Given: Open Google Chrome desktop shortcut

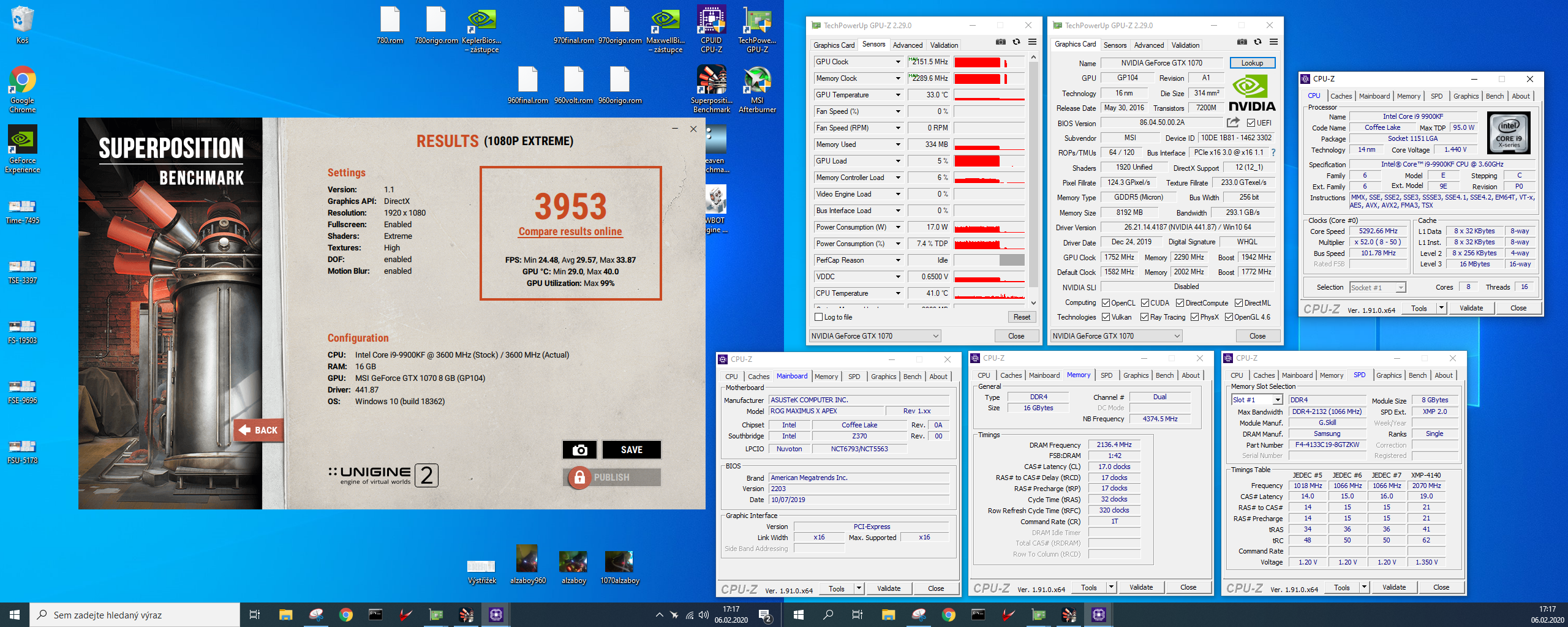Looking at the screenshot, I should (x=23, y=89).
